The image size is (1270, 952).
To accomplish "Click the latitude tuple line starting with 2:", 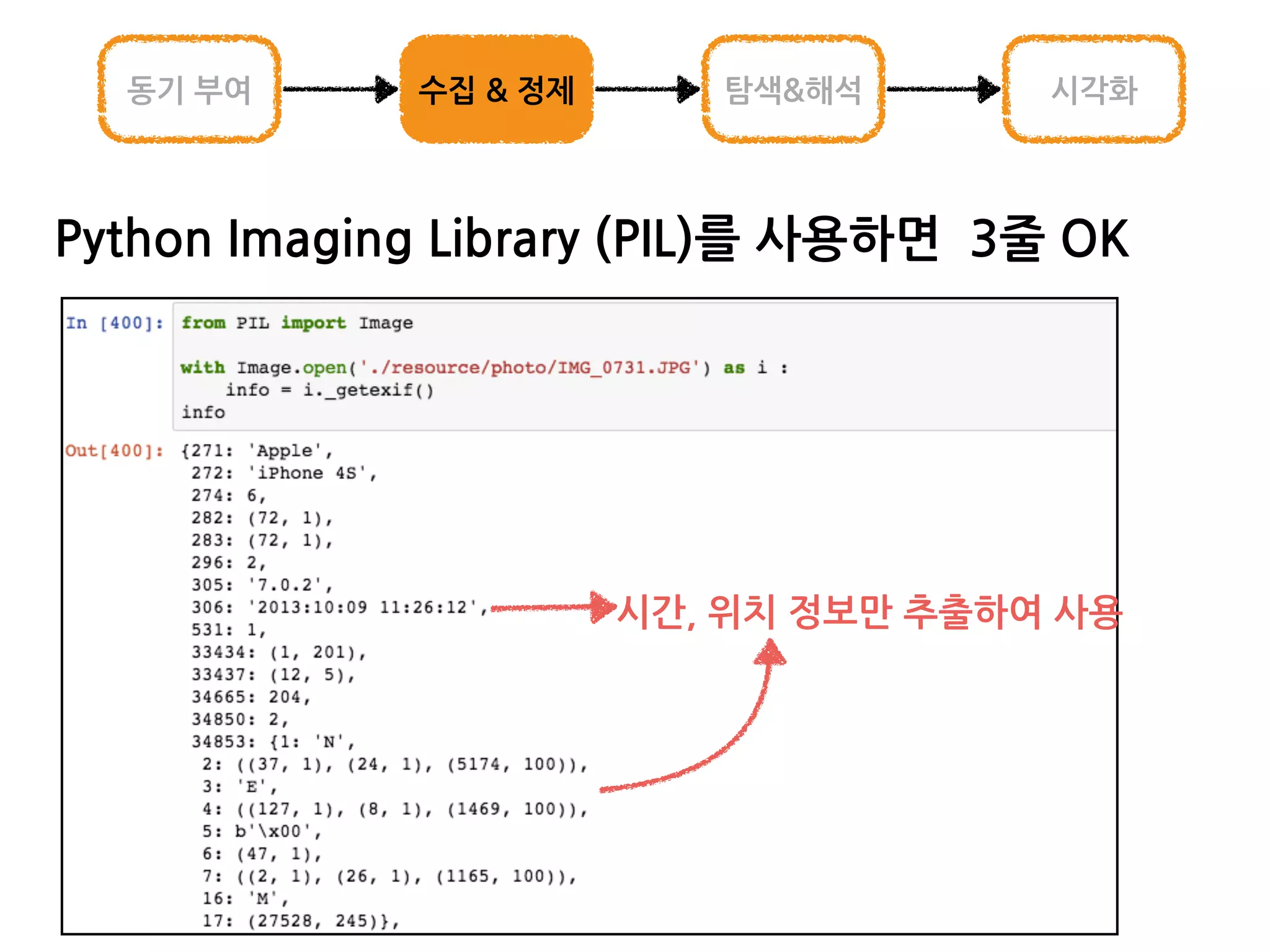I will click(x=394, y=764).
